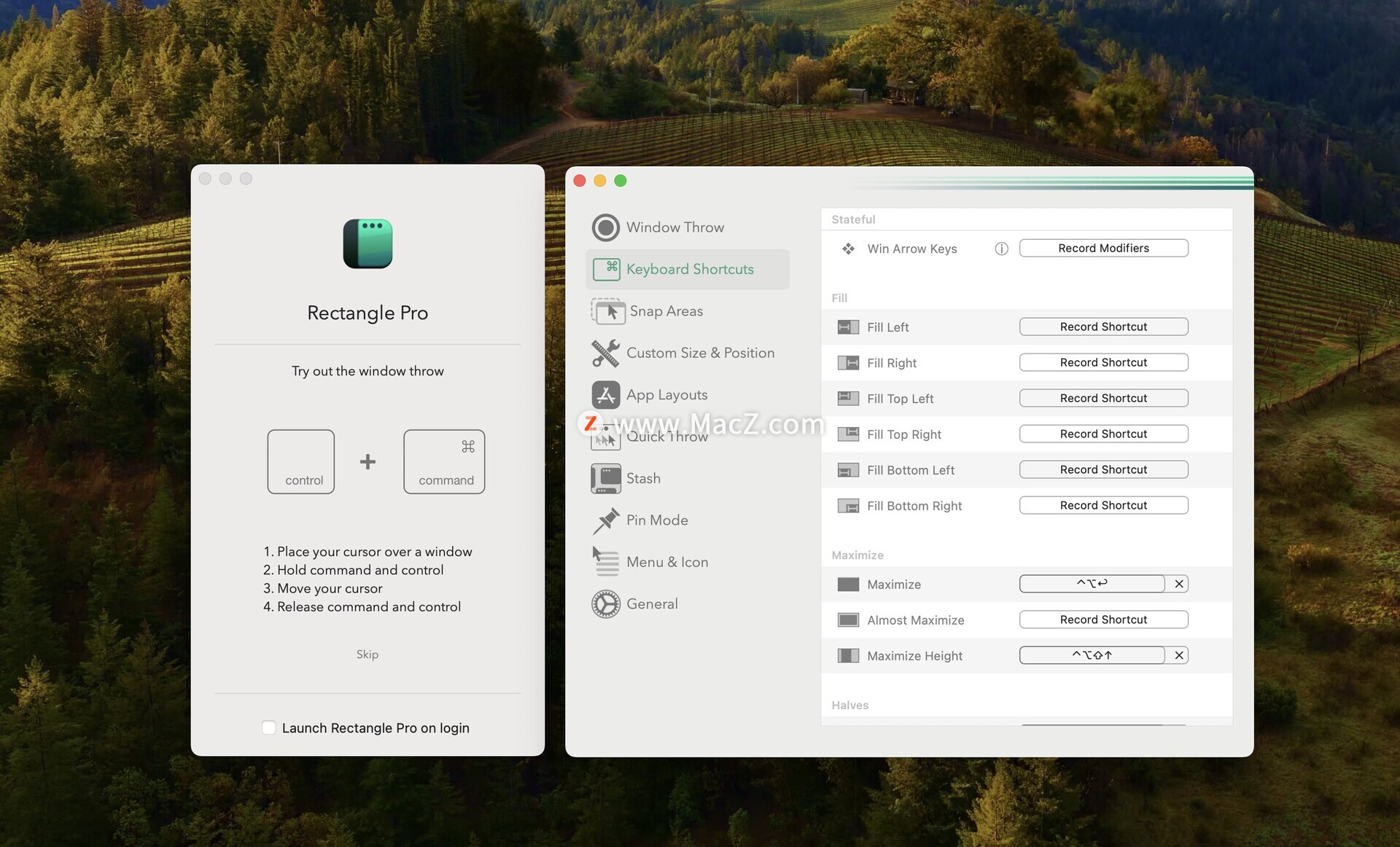Screen dimensions: 1400x847
Task: Close the preferences window with red button
Action: [580, 181]
